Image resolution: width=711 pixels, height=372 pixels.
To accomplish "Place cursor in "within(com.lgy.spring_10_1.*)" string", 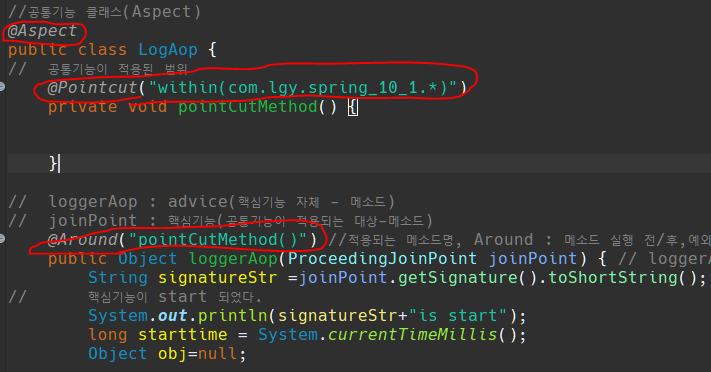I will coord(302,87).
